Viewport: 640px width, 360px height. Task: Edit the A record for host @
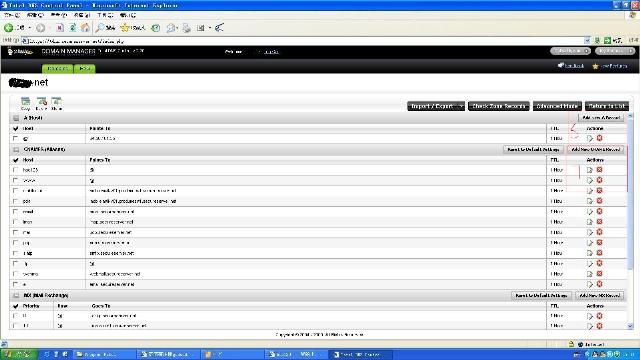(590, 138)
